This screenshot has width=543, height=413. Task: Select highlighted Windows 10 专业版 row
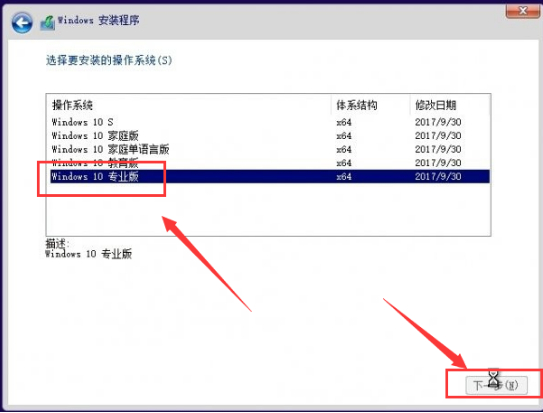(x=270, y=176)
